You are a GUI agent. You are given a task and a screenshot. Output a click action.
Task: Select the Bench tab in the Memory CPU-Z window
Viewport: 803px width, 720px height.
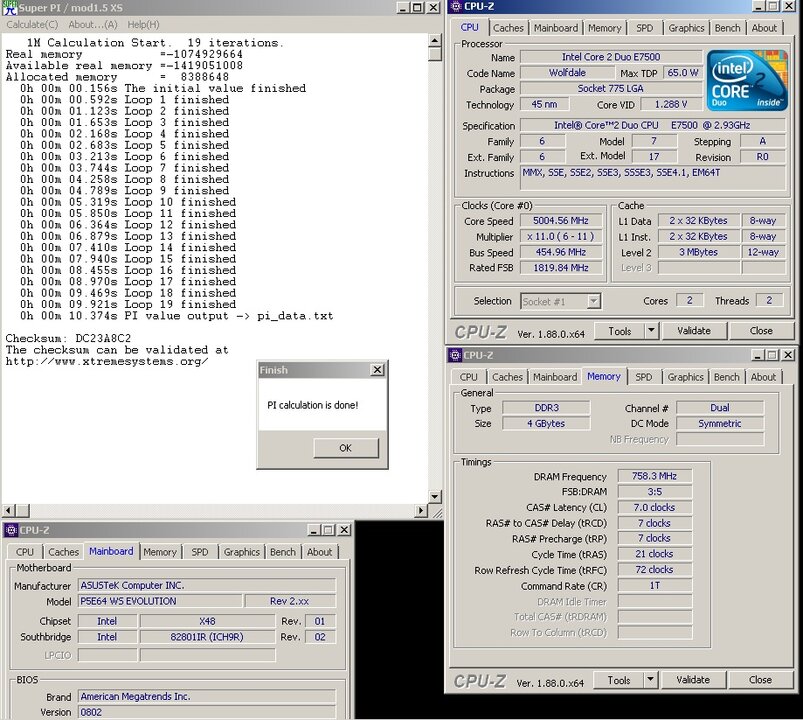tap(726, 377)
